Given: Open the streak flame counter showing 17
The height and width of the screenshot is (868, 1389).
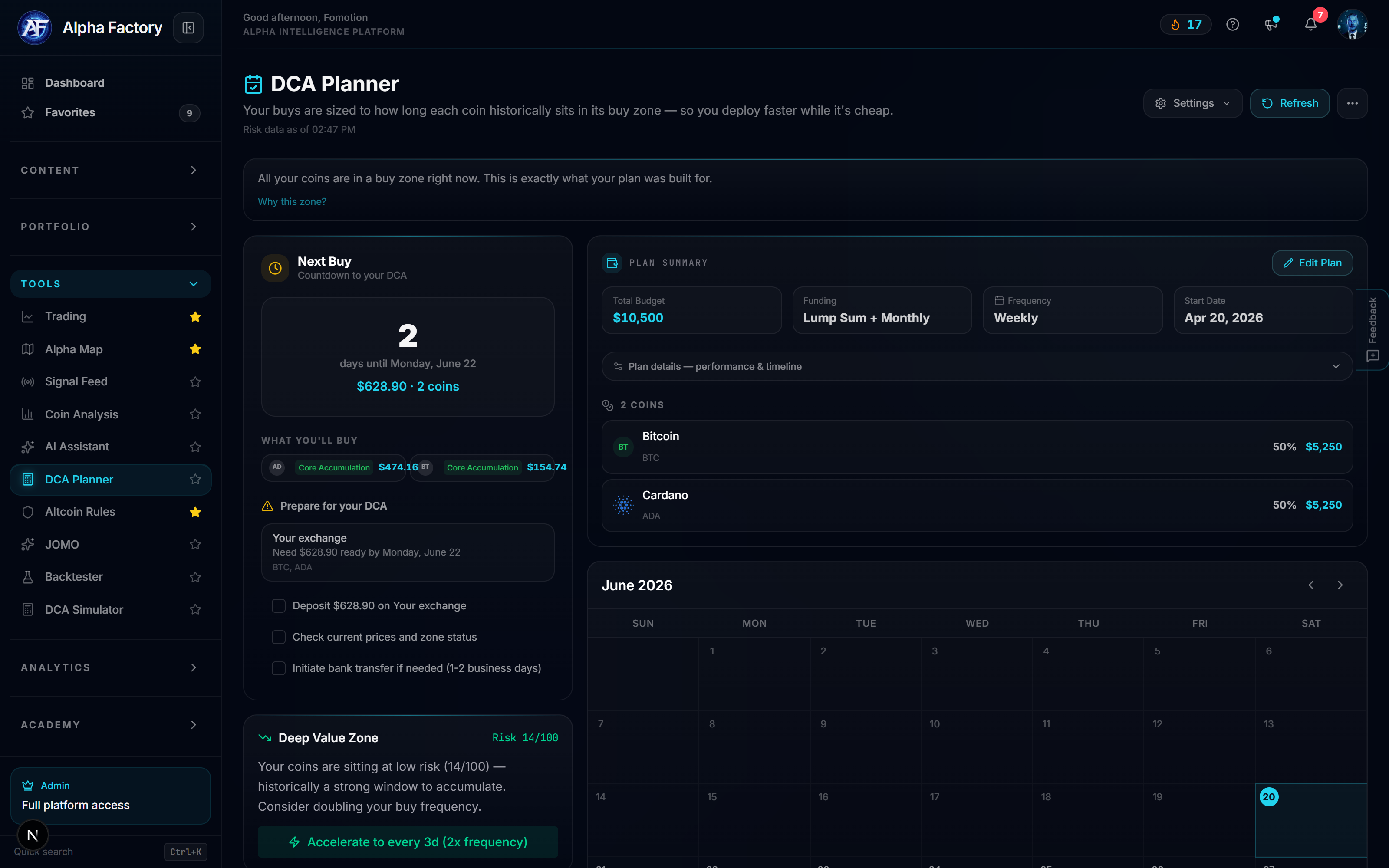Looking at the screenshot, I should (1186, 24).
